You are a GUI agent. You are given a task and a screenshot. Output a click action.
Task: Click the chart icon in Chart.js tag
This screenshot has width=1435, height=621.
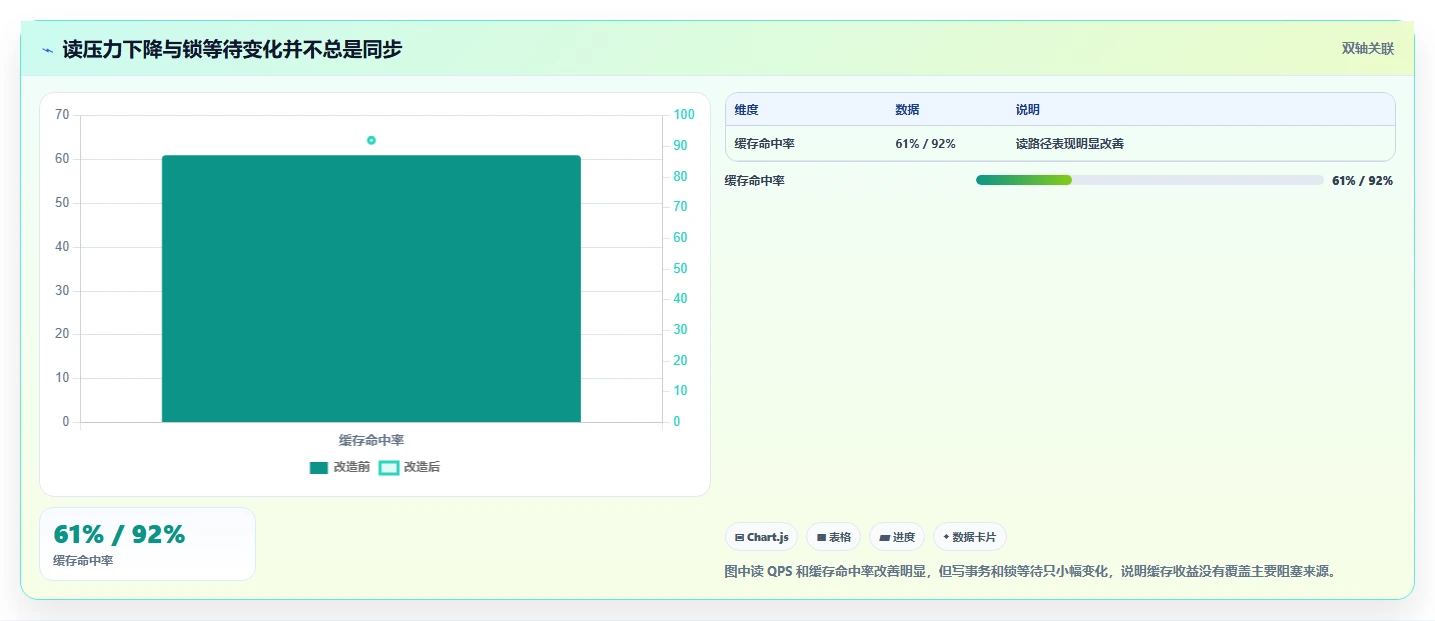739,537
